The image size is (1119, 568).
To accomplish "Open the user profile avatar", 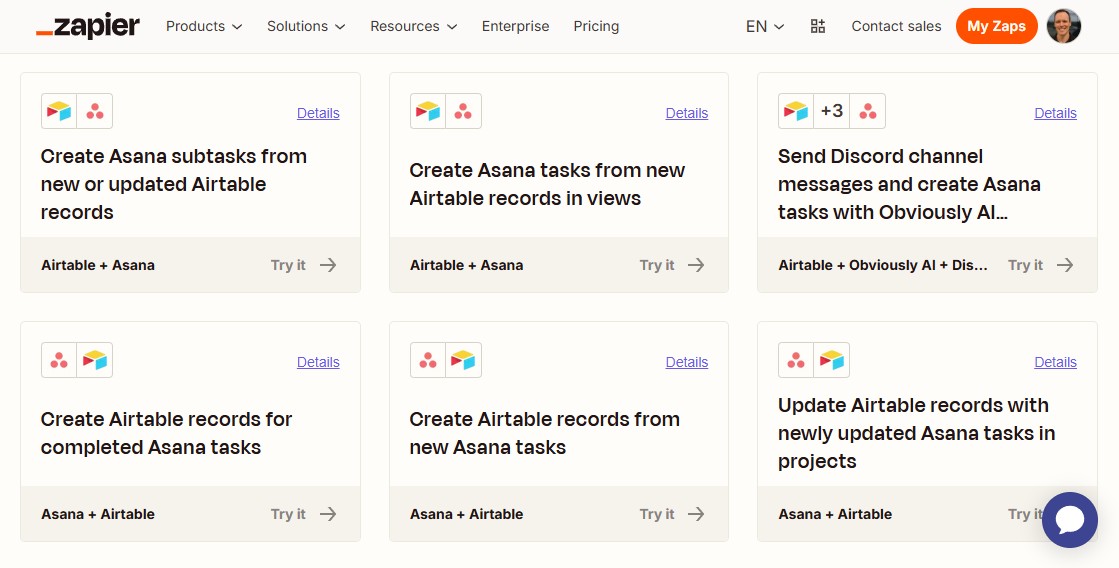I will coord(1063,26).
